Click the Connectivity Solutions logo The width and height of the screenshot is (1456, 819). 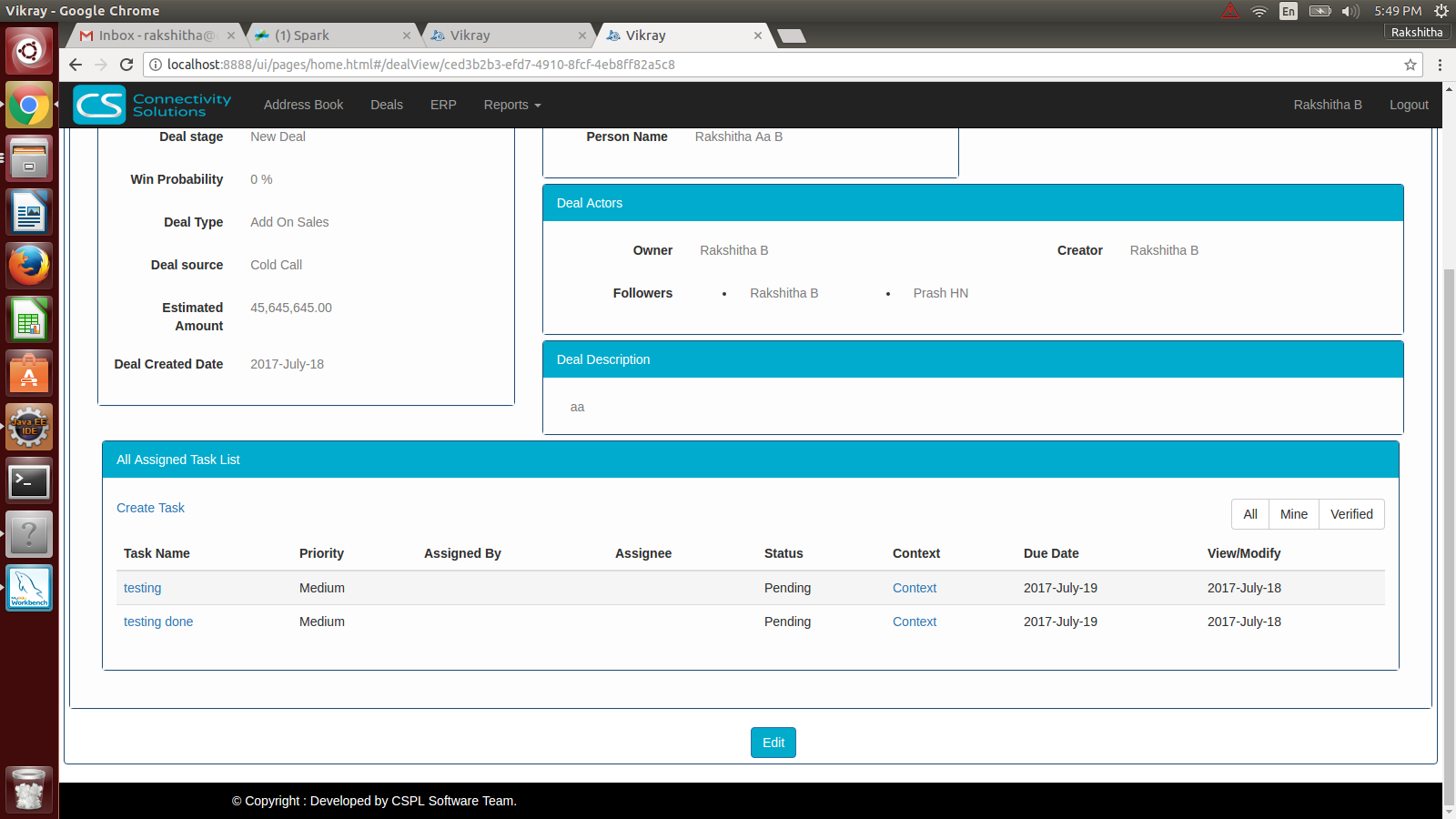(x=152, y=105)
